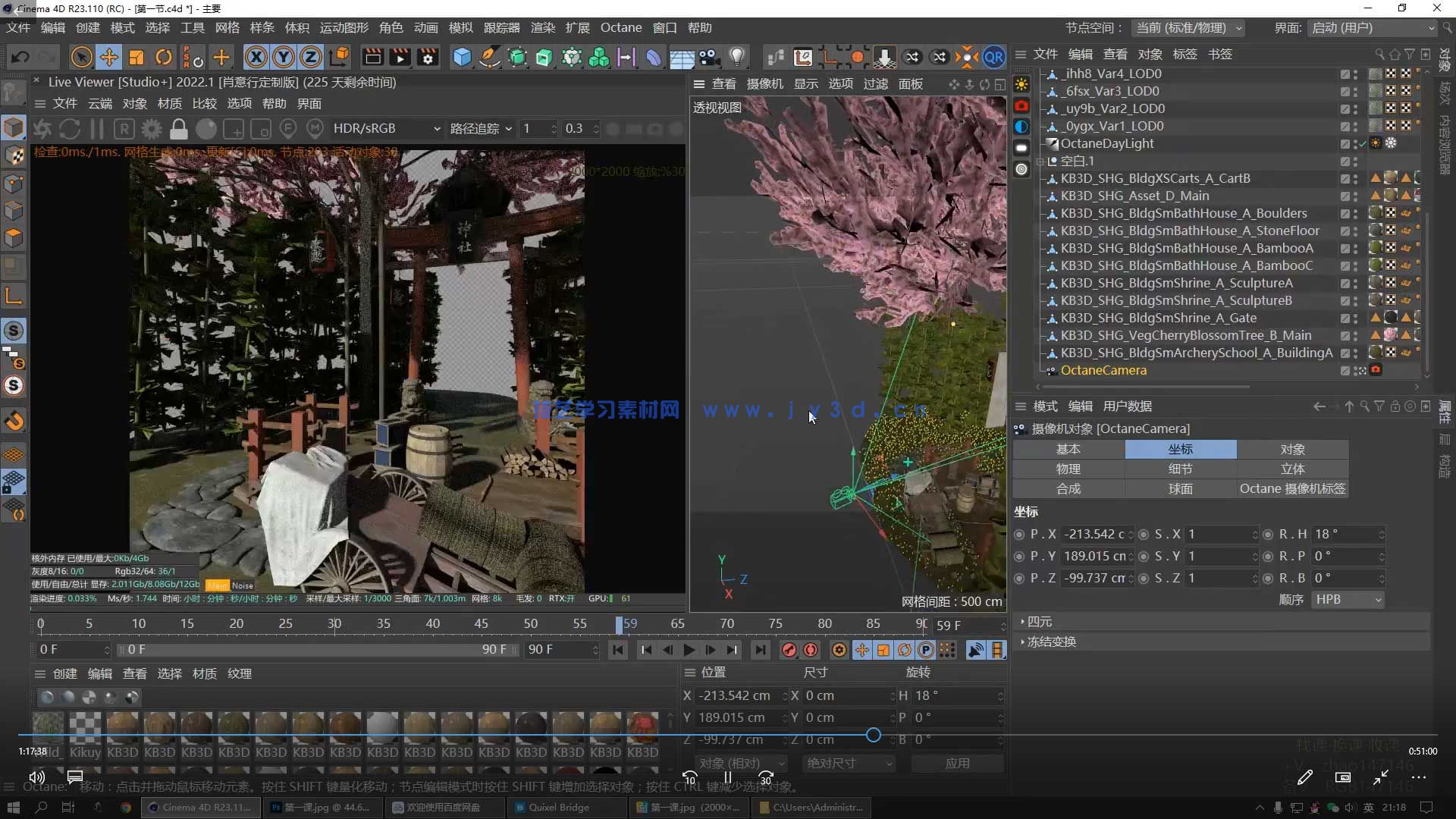Screen dimensions: 1456x819
Task: Select the Rotate tool icon
Action: pos(164,58)
